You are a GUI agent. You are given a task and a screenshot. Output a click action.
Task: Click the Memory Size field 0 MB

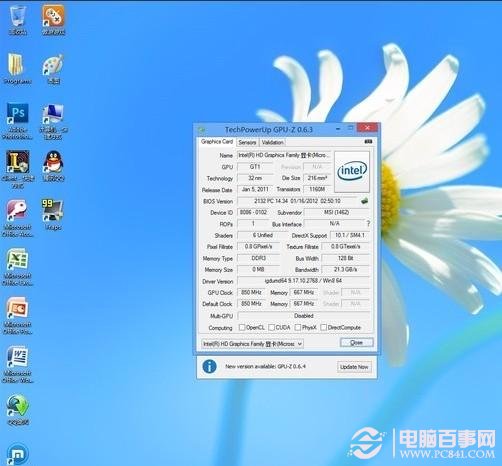pyautogui.click(x=258, y=269)
